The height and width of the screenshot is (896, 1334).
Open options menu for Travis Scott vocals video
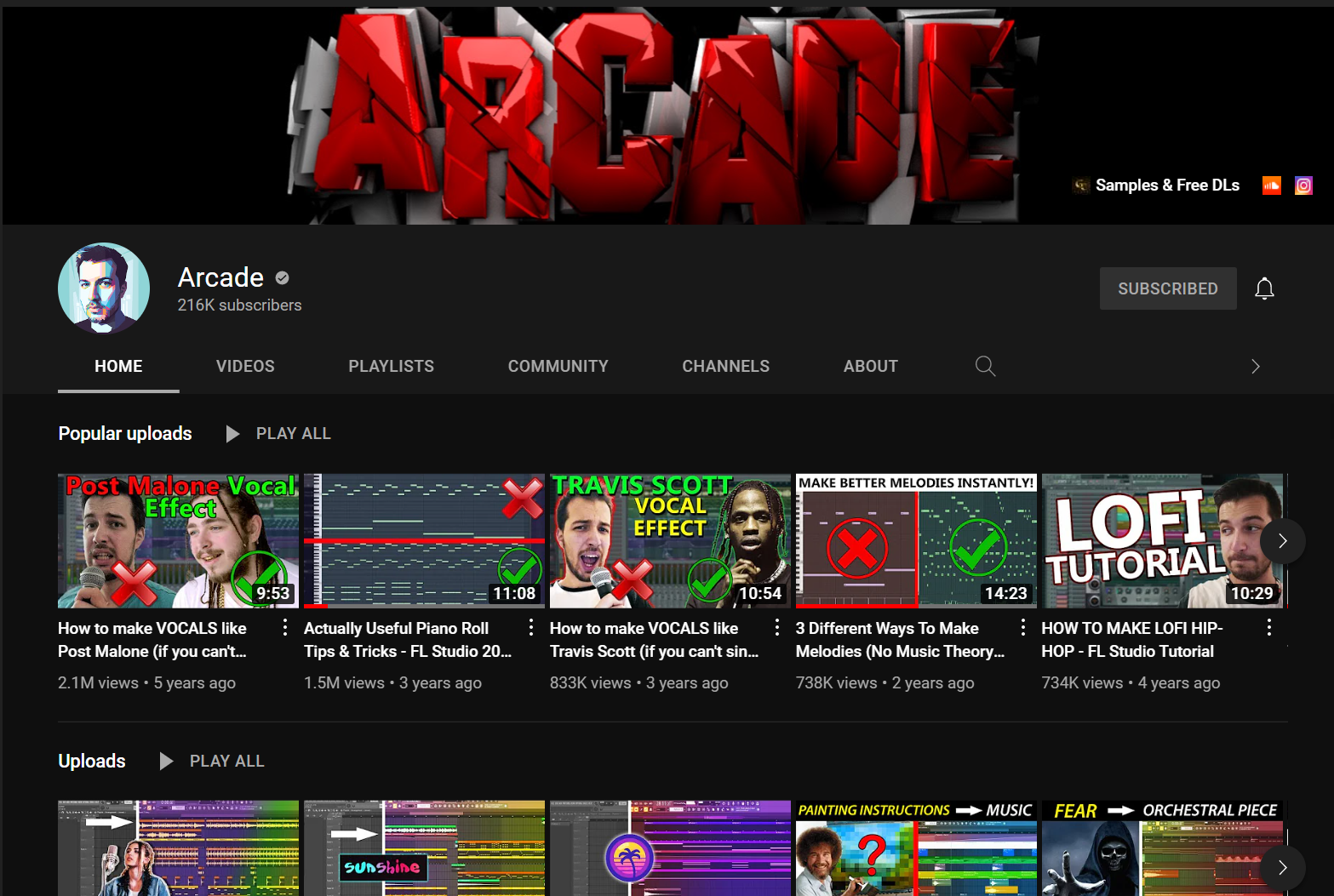coord(776,628)
